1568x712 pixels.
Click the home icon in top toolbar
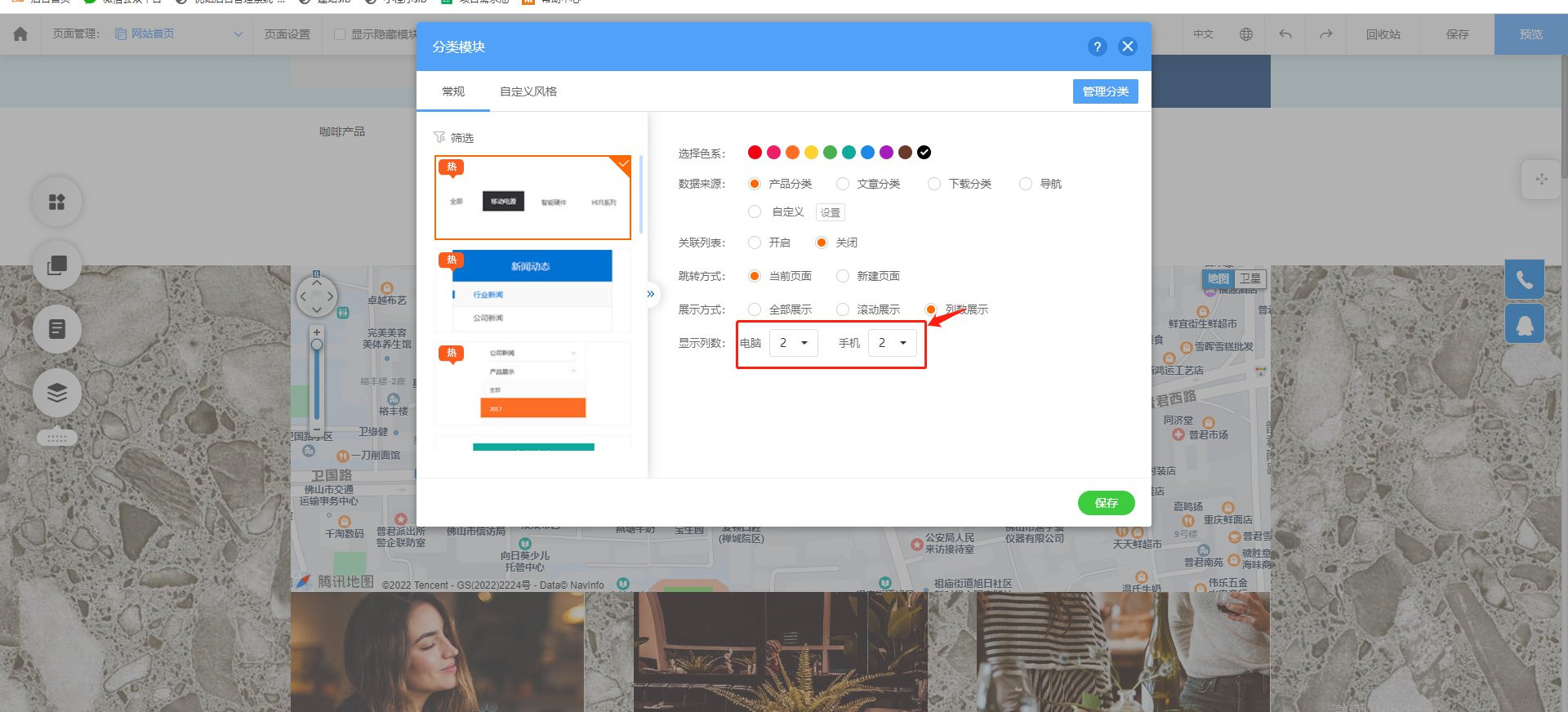[20, 34]
